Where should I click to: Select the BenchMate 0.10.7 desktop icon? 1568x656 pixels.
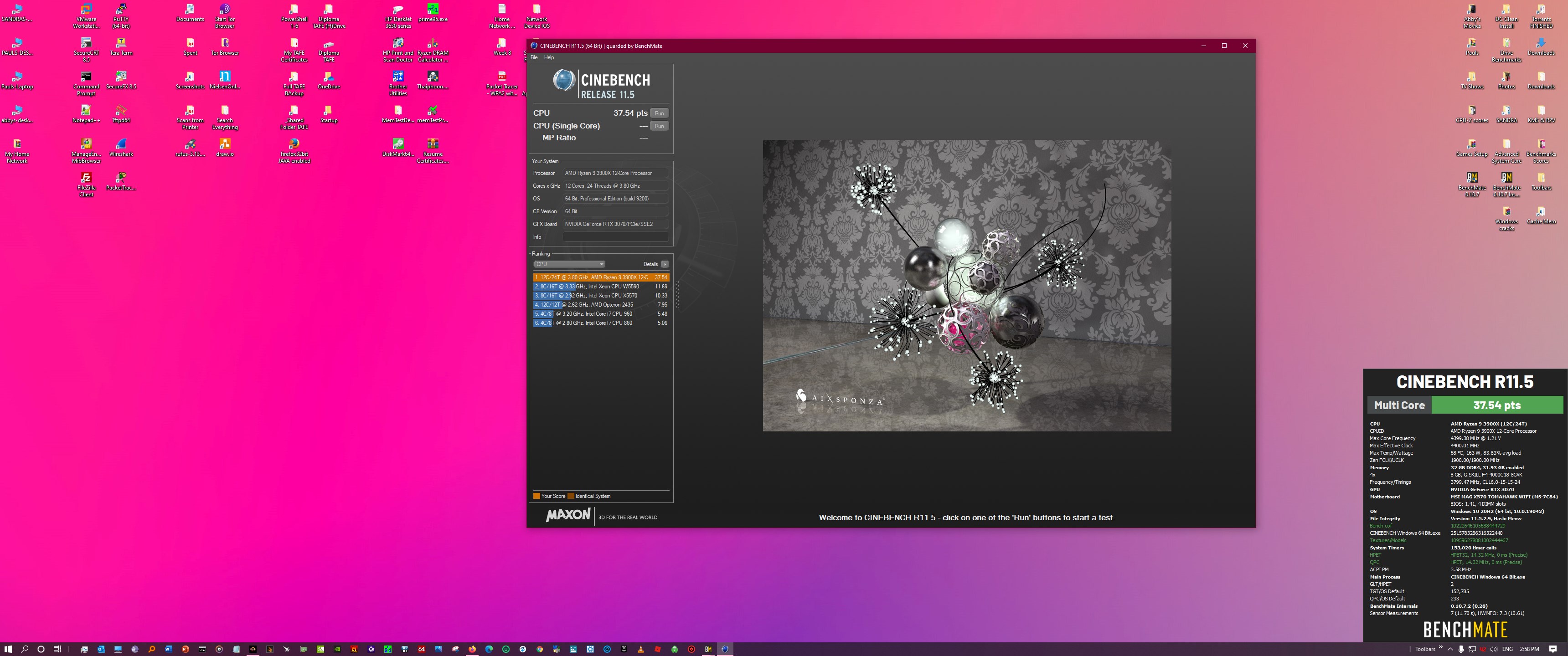[1472, 185]
